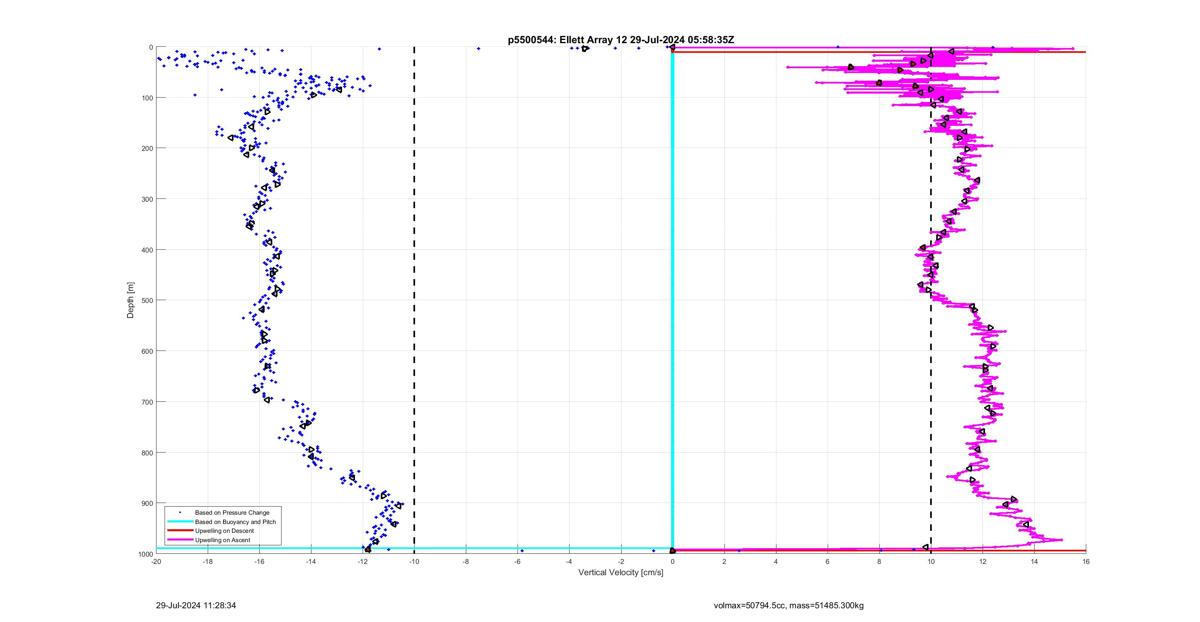
Task: Click x-axis tick label '-8'
Action: coord(466,561)
